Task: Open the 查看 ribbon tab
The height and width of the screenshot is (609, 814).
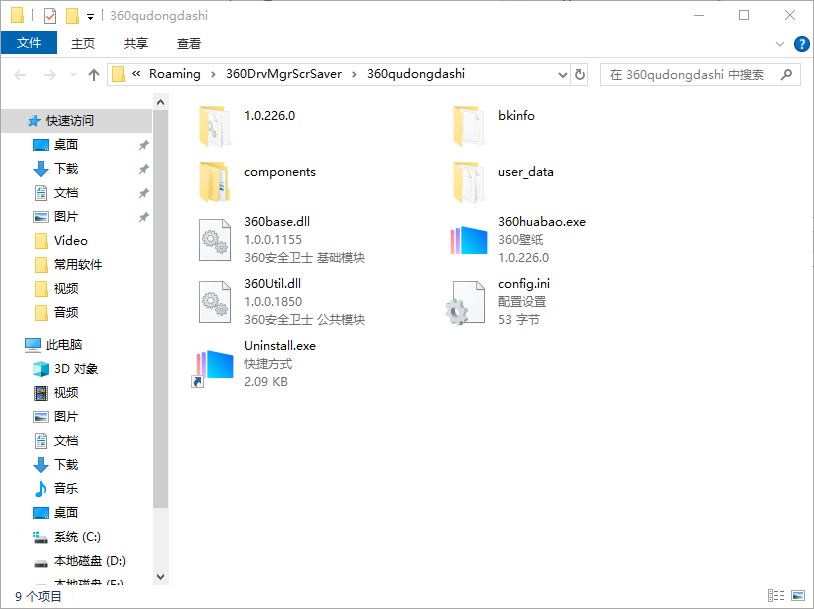Action: click(189, 44)
